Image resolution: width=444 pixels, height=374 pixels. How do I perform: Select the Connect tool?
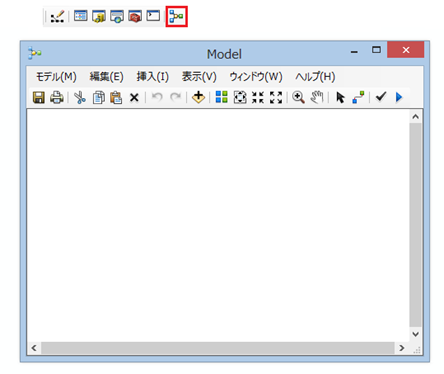pyautogui.click(x=358, y=97)
